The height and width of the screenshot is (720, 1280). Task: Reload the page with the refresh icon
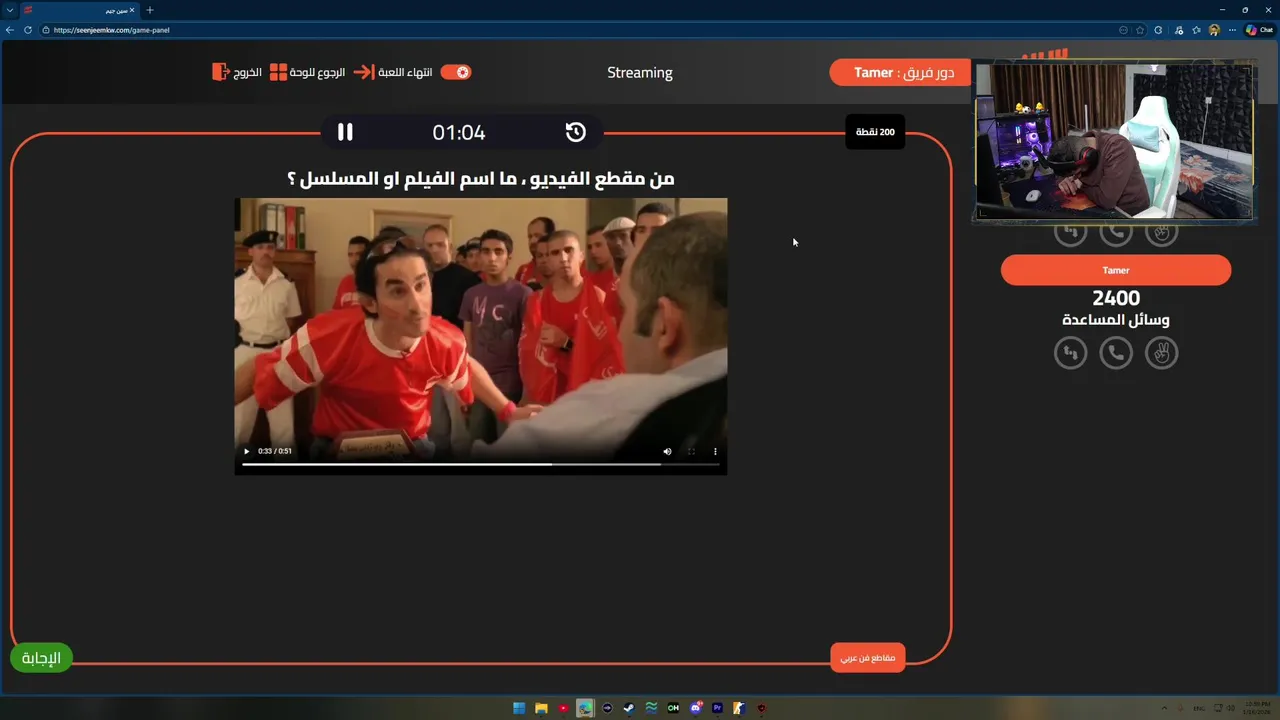pyautogui.click(x=28, y=30)
